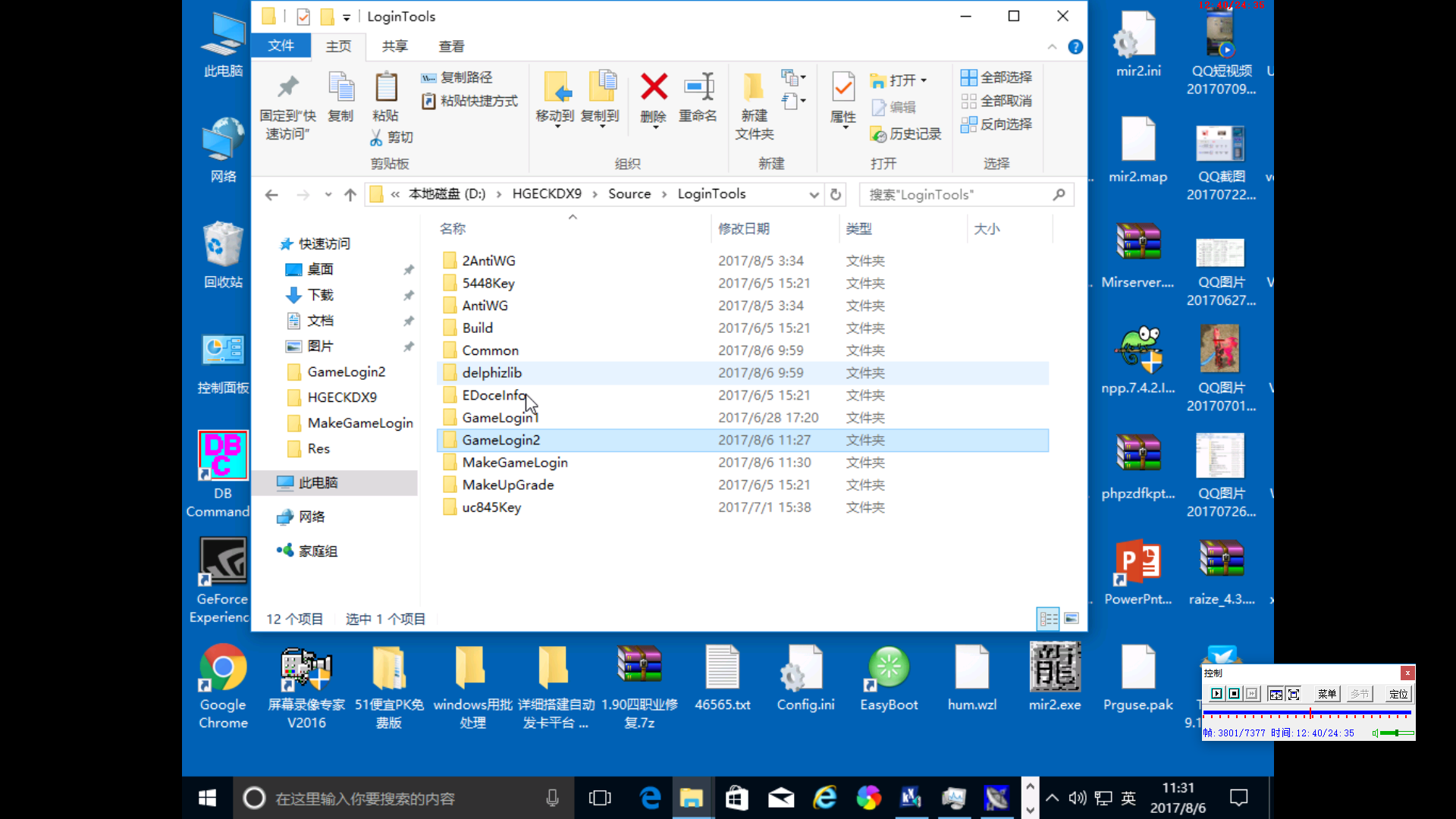Screen dimensions: 1456x819
Task: Click the Copy (复制) ribbon icon
Action: (x=340, y=87)
